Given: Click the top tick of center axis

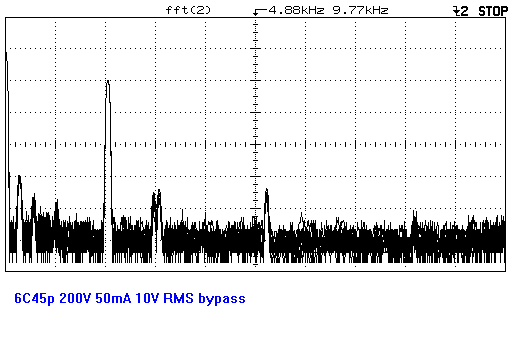Looking at the screenshot, I should [255, 22].
